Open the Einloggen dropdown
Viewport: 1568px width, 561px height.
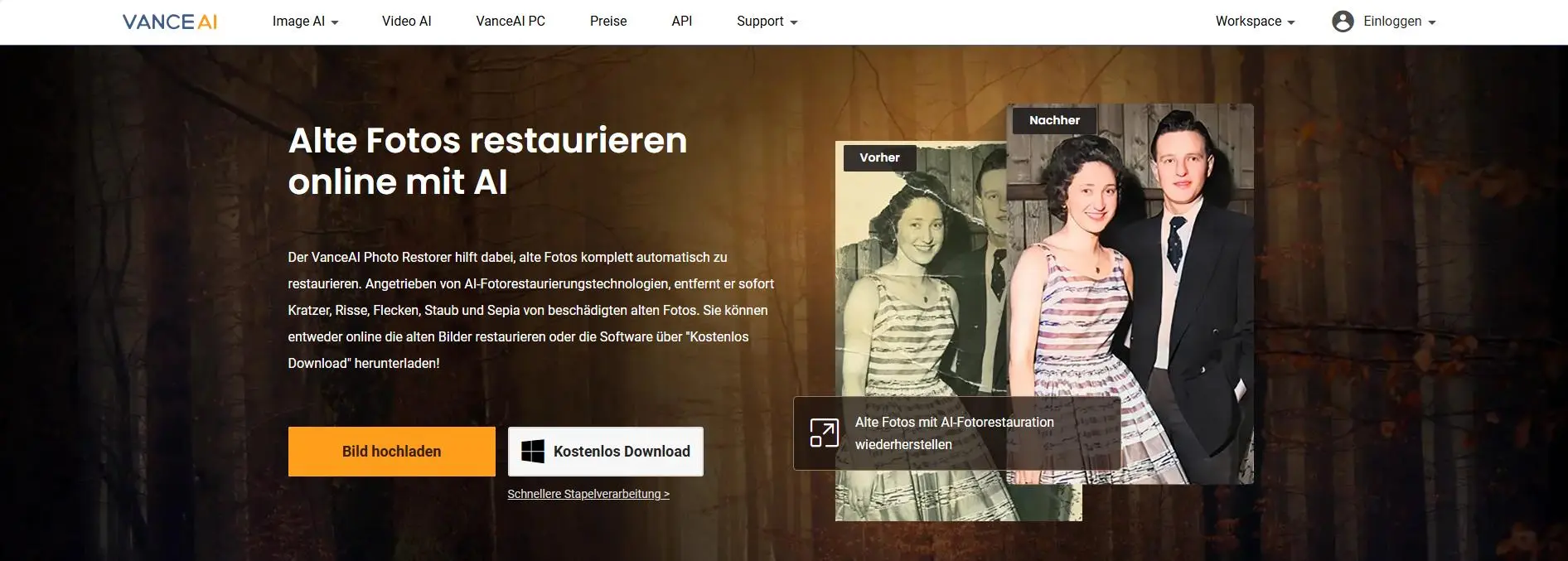[1400, 22]
